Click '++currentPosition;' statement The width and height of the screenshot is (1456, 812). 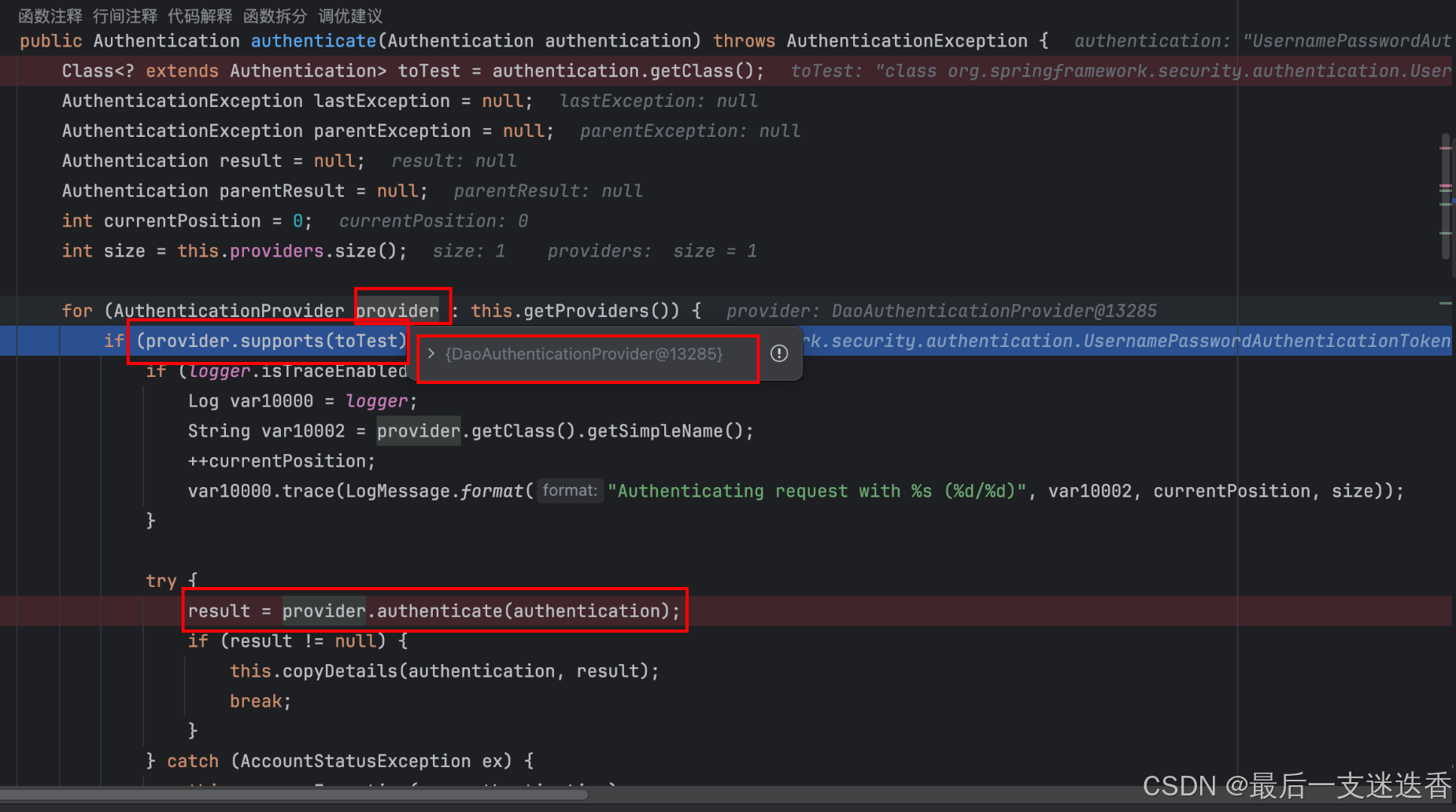(x=282, y=461)
